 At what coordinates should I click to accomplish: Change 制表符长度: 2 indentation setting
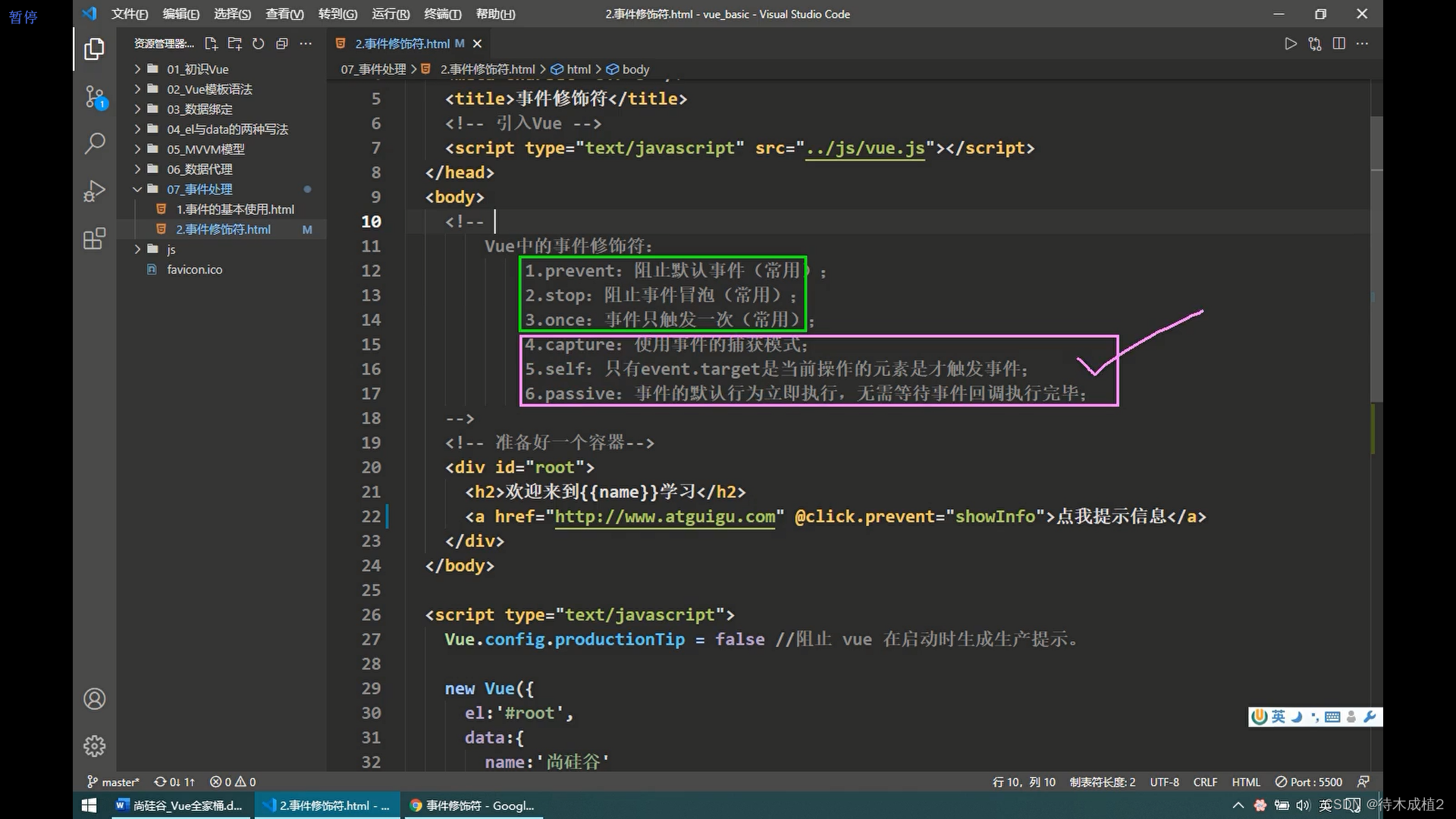pos(1103,782)
